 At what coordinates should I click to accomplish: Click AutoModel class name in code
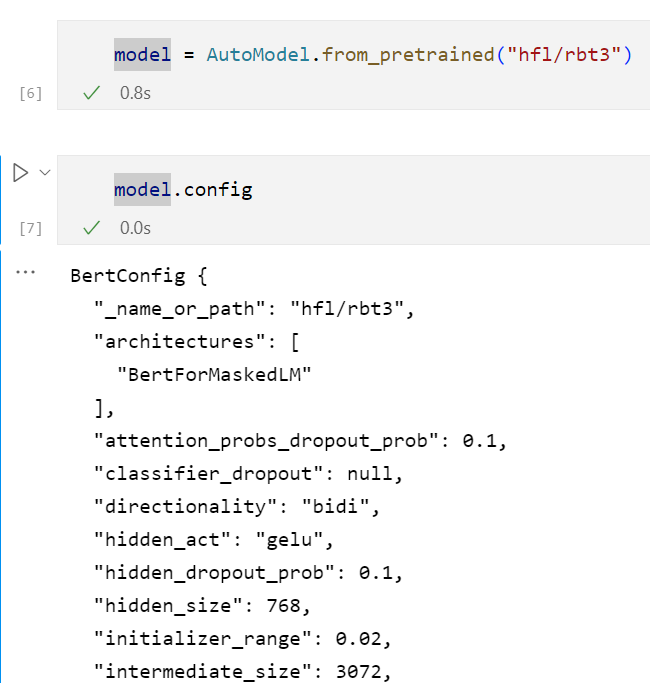(260, 55)
